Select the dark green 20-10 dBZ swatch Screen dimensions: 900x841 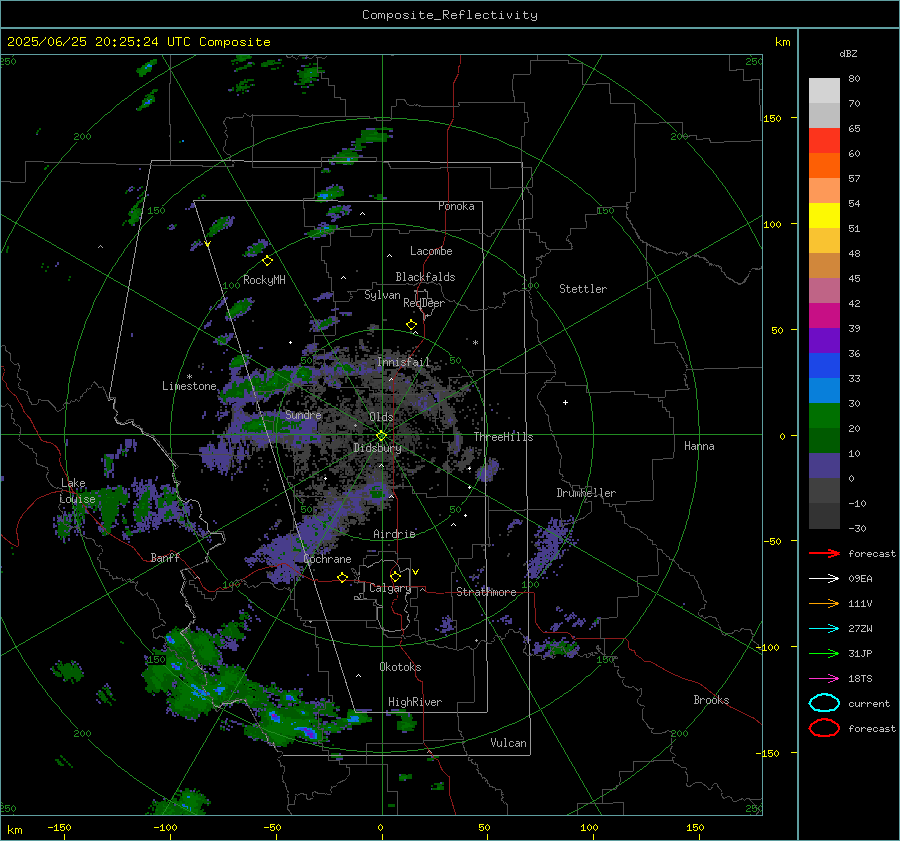(824, 440)
